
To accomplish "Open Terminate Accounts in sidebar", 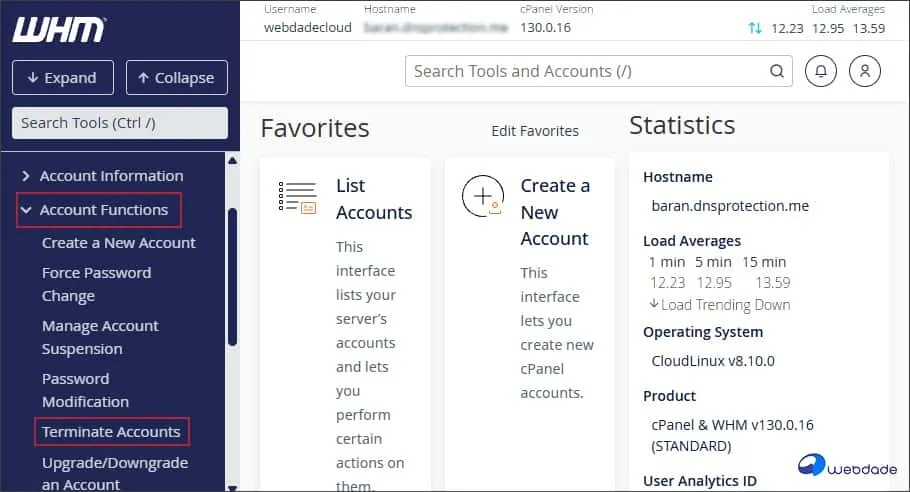I will (x=111, y=432).
